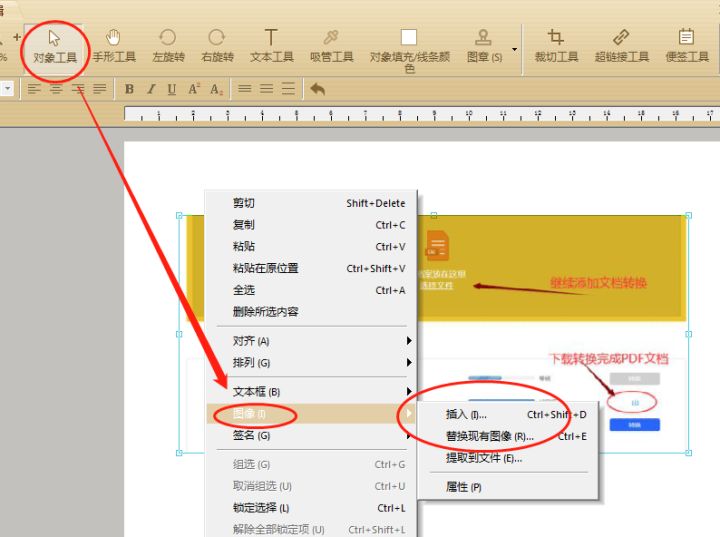Select the 手形工具 (Hand tool)

pyautogui.click(x=113, y=46)
